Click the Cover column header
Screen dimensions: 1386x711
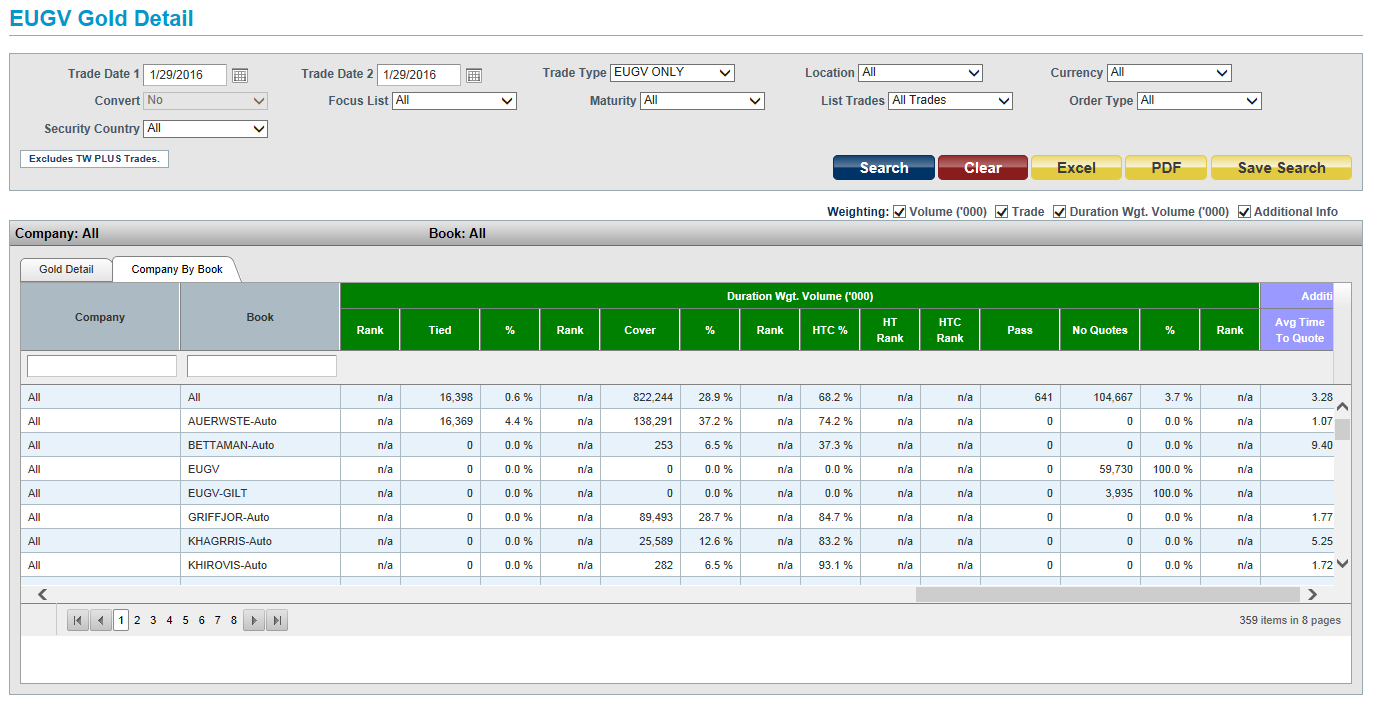pos(640,330)
